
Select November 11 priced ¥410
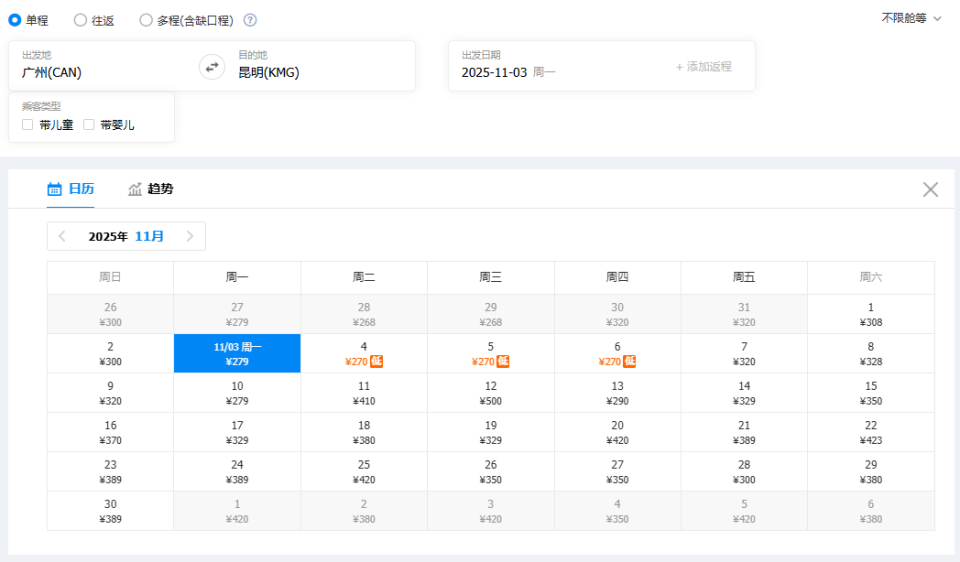pyautogui.click(x=364, y=393)
